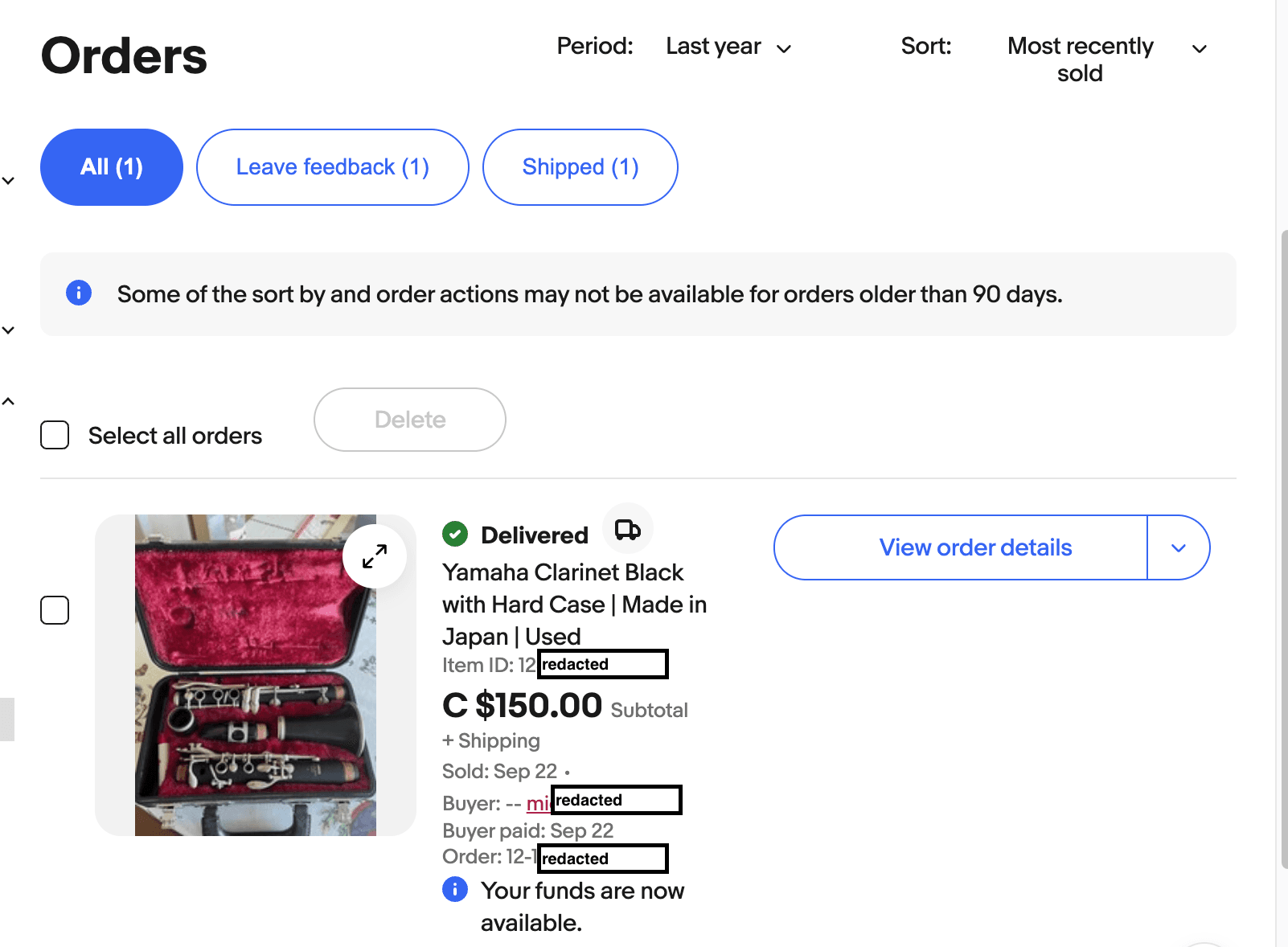Select the All (1) filter tab
This screenshot has width=1288, height=947.
click(x=112, y=167)
